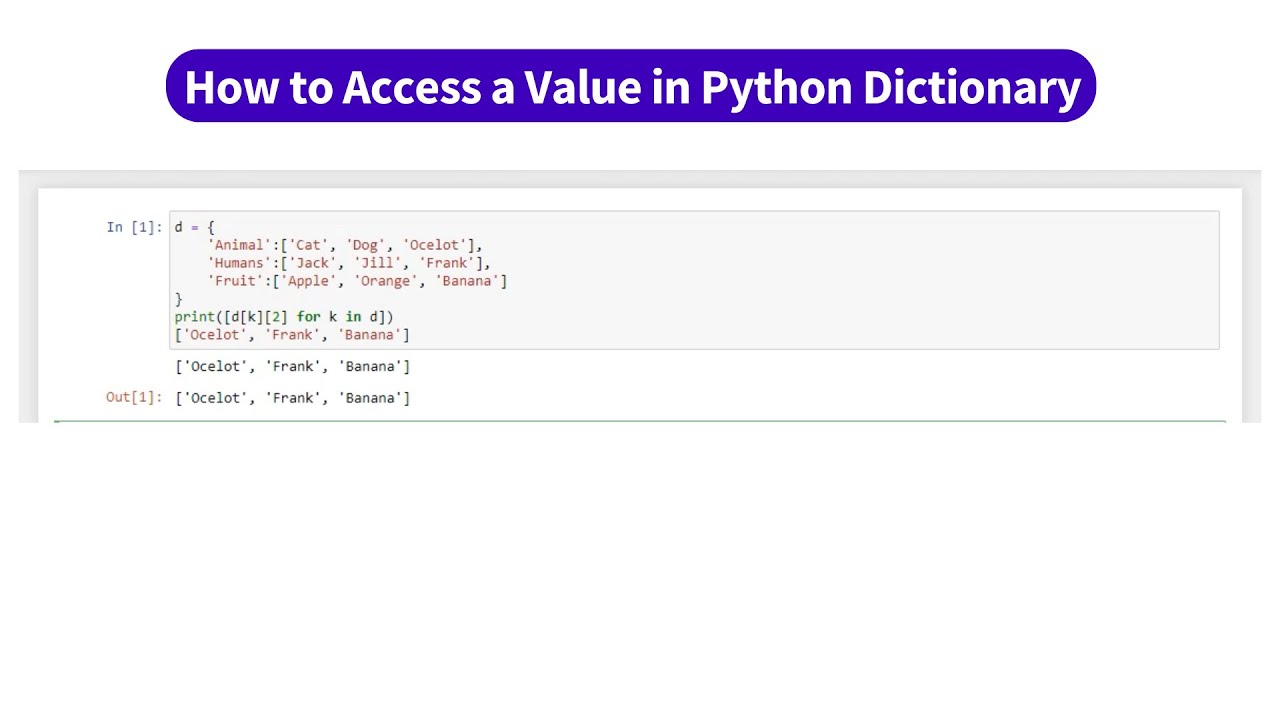Click the pasted list line inside code cell
The image size is (1280, 720).
(x=292, y=335)
